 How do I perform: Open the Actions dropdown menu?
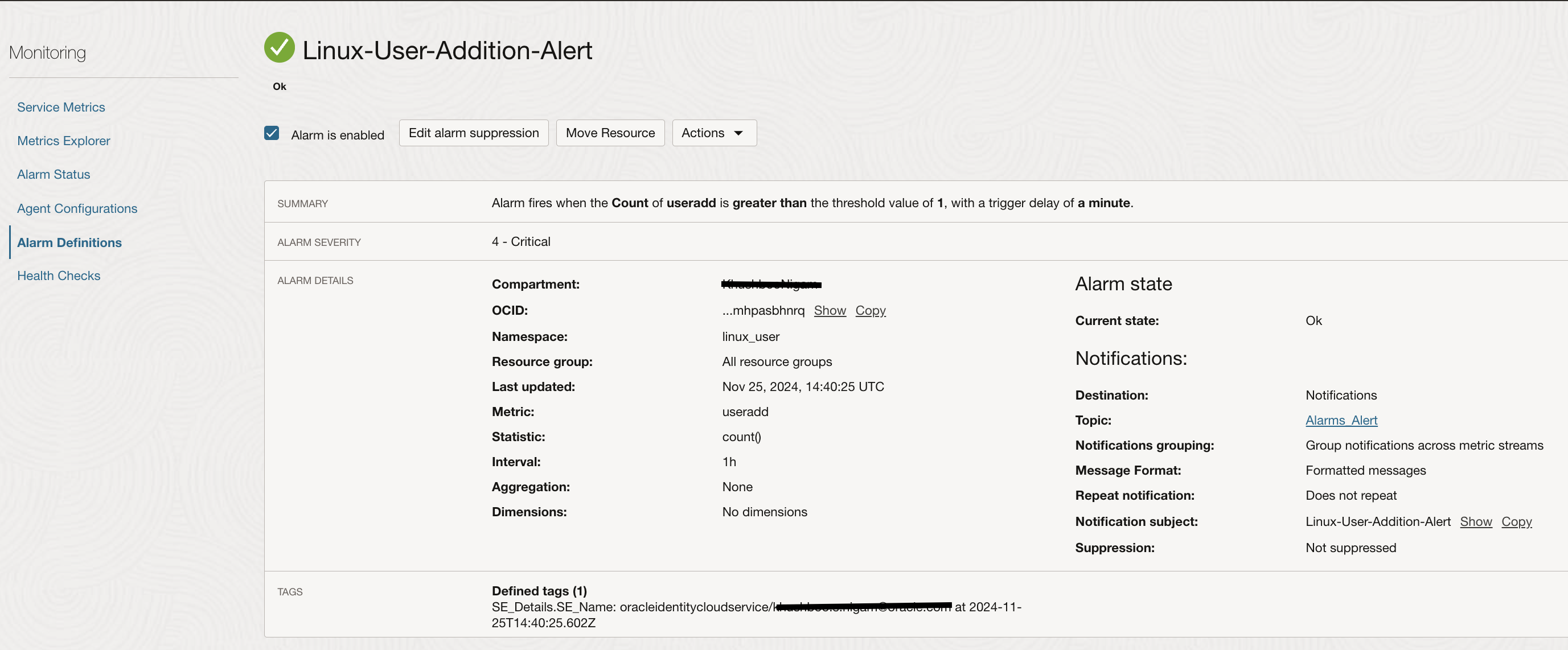click(713, 133)
